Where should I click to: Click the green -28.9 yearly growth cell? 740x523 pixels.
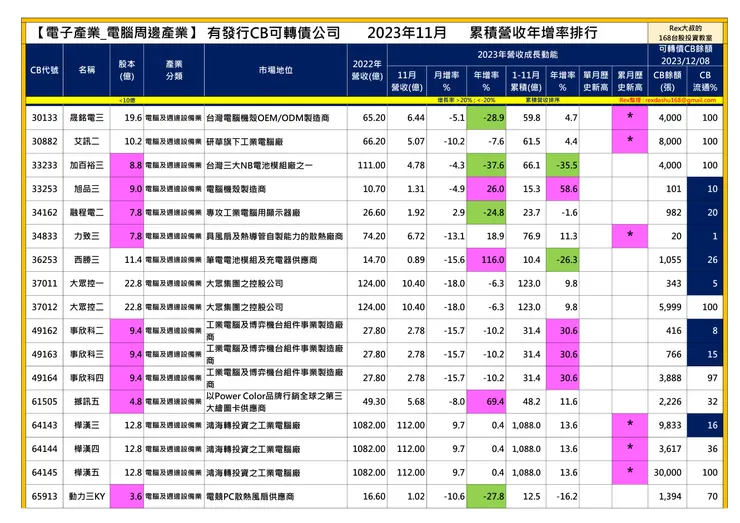pyautogui.click(x=486, y=118)
